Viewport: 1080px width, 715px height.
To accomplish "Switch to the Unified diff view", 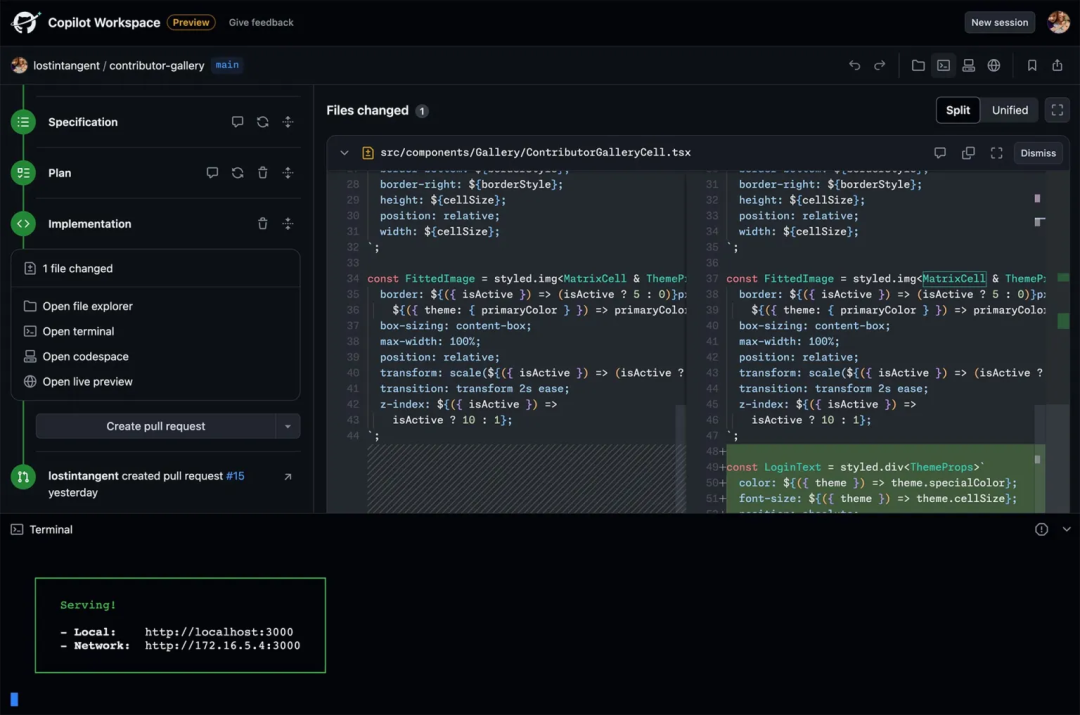I will (x=1009, y=110).
